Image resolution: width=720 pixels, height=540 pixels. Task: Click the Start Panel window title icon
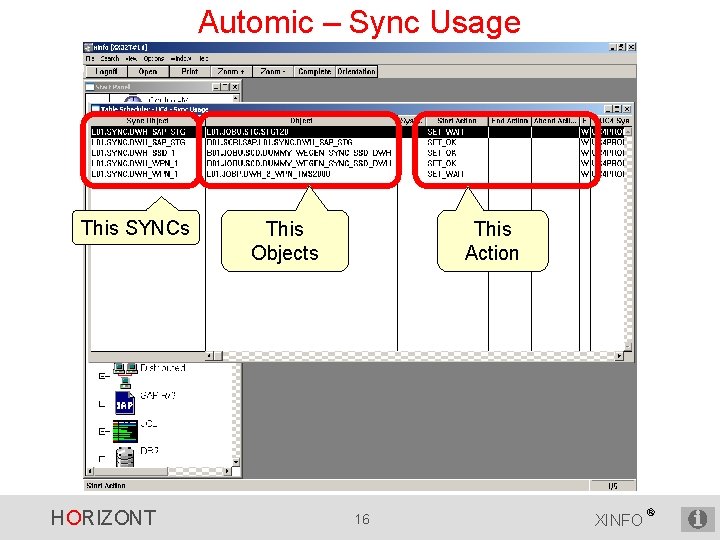tap(90, 87)
